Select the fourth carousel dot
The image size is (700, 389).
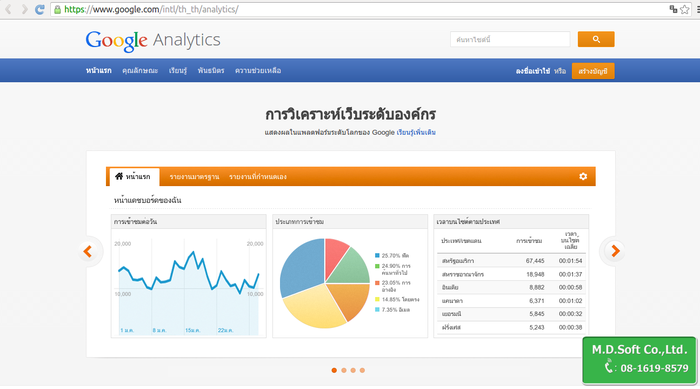click(x=362, y=370)
